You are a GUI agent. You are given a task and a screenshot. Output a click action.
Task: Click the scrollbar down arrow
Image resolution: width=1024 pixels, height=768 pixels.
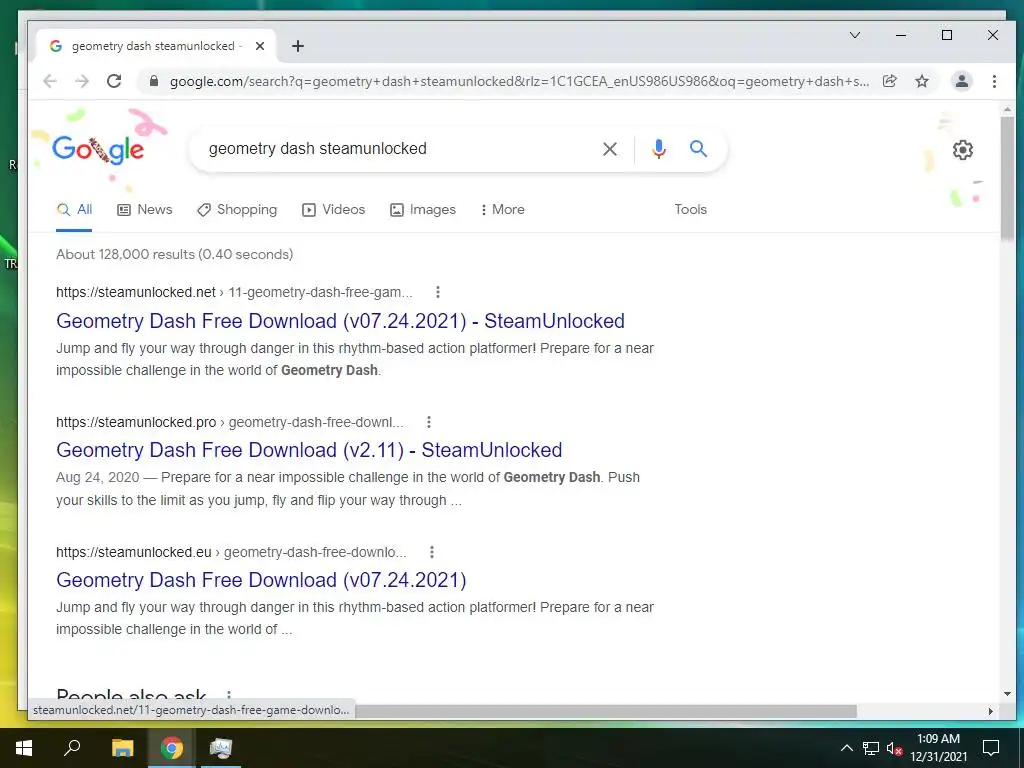(1007, 694)
